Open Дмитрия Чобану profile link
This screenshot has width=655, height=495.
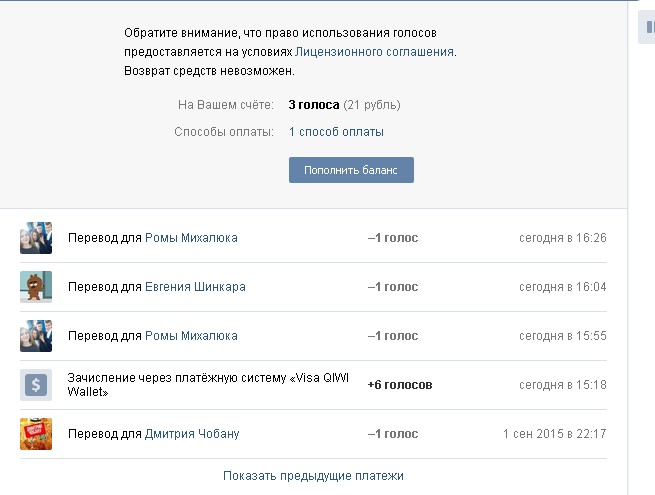192,434
